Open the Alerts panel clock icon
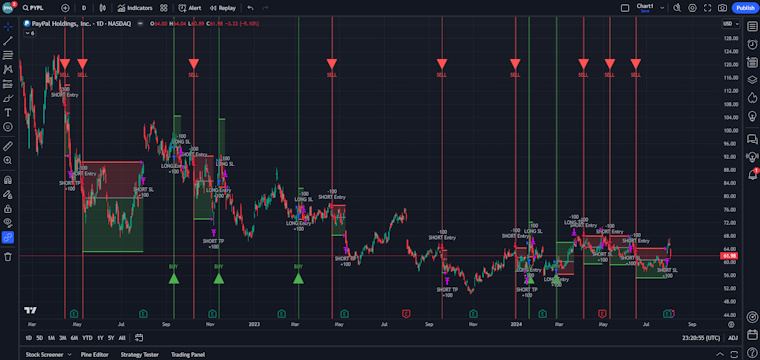This screenshot has width=760, height=360. 752,44
